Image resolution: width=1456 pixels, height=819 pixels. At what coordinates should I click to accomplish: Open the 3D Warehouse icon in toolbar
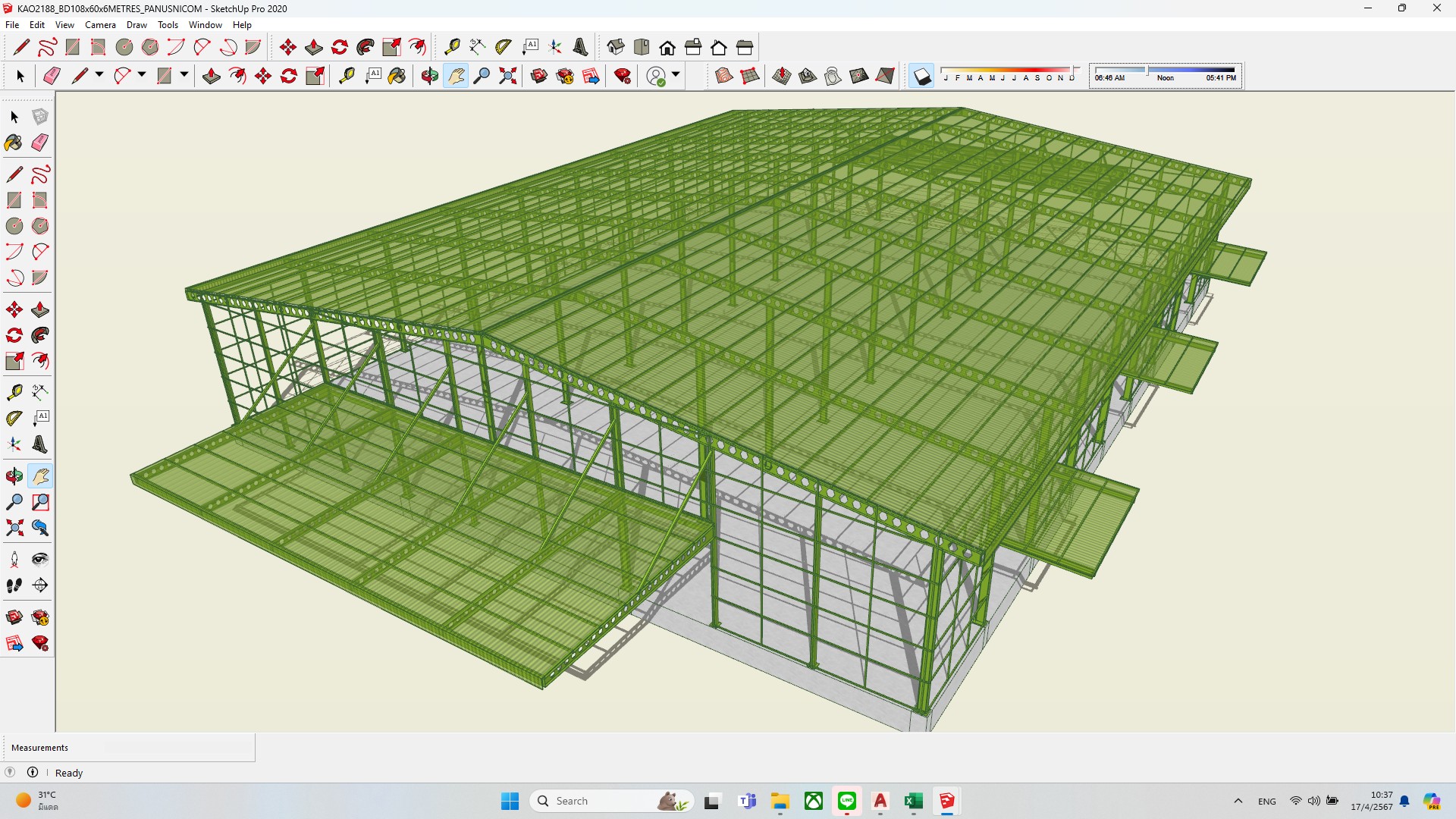pos(539,76)
